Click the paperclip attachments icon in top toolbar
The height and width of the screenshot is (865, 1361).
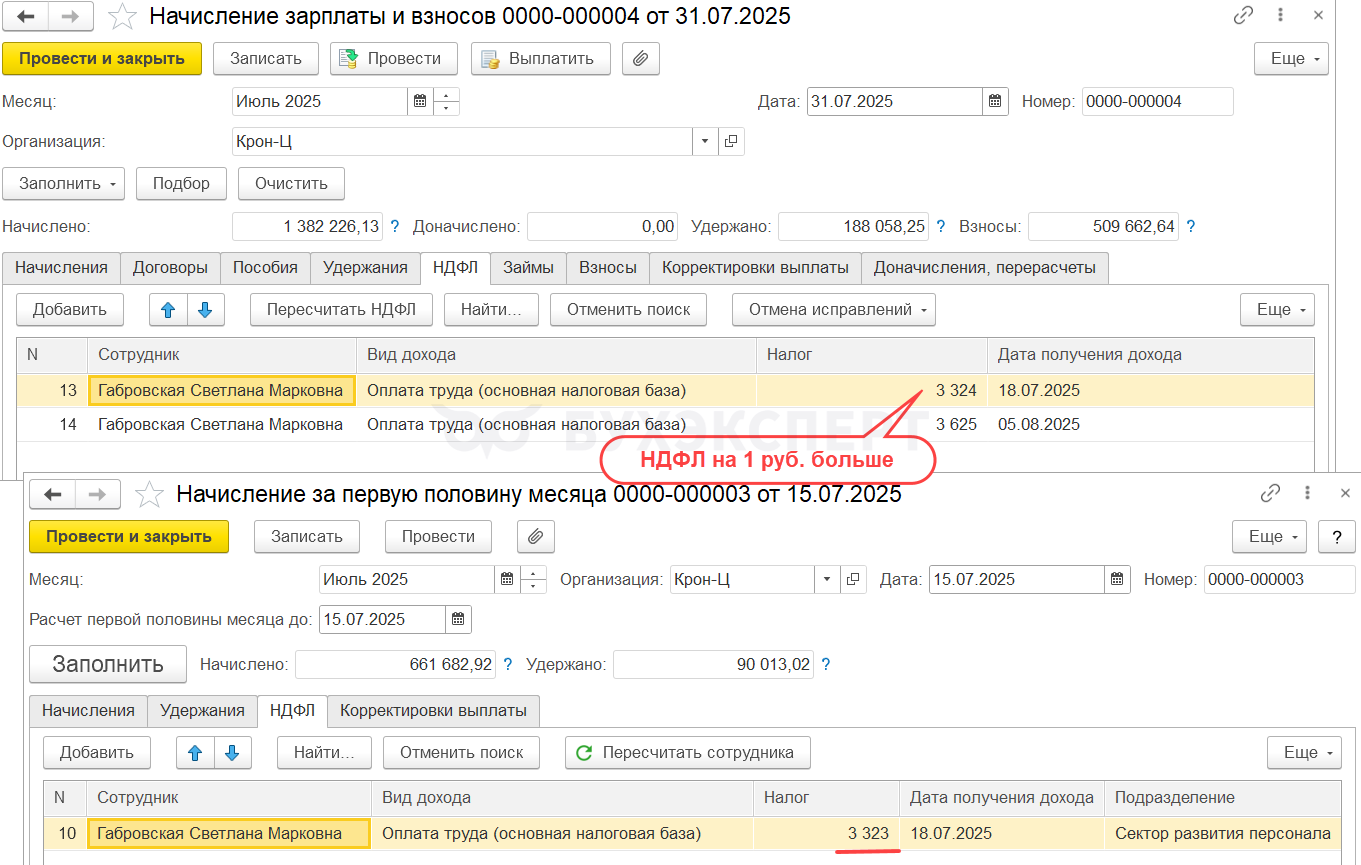(x=641, y=58)
